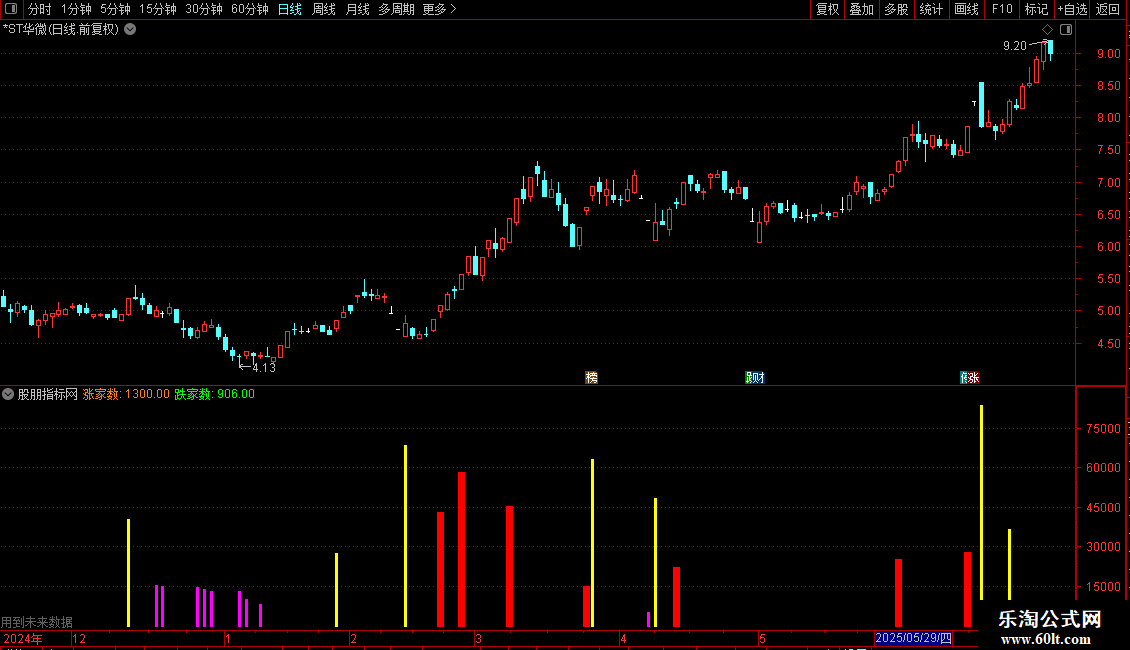Click the tallest yellow indicator bar
Viewport: 1130px width, 650px height.
click(982, 502)
